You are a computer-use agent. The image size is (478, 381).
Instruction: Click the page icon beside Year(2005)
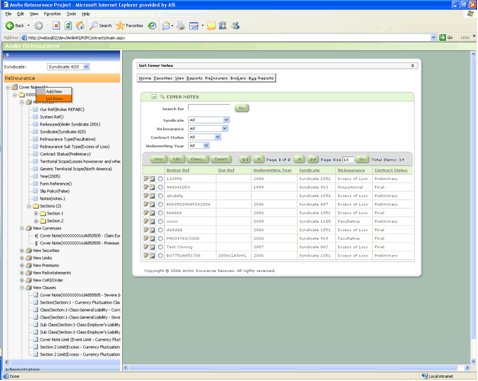click(x=36, y=176)
